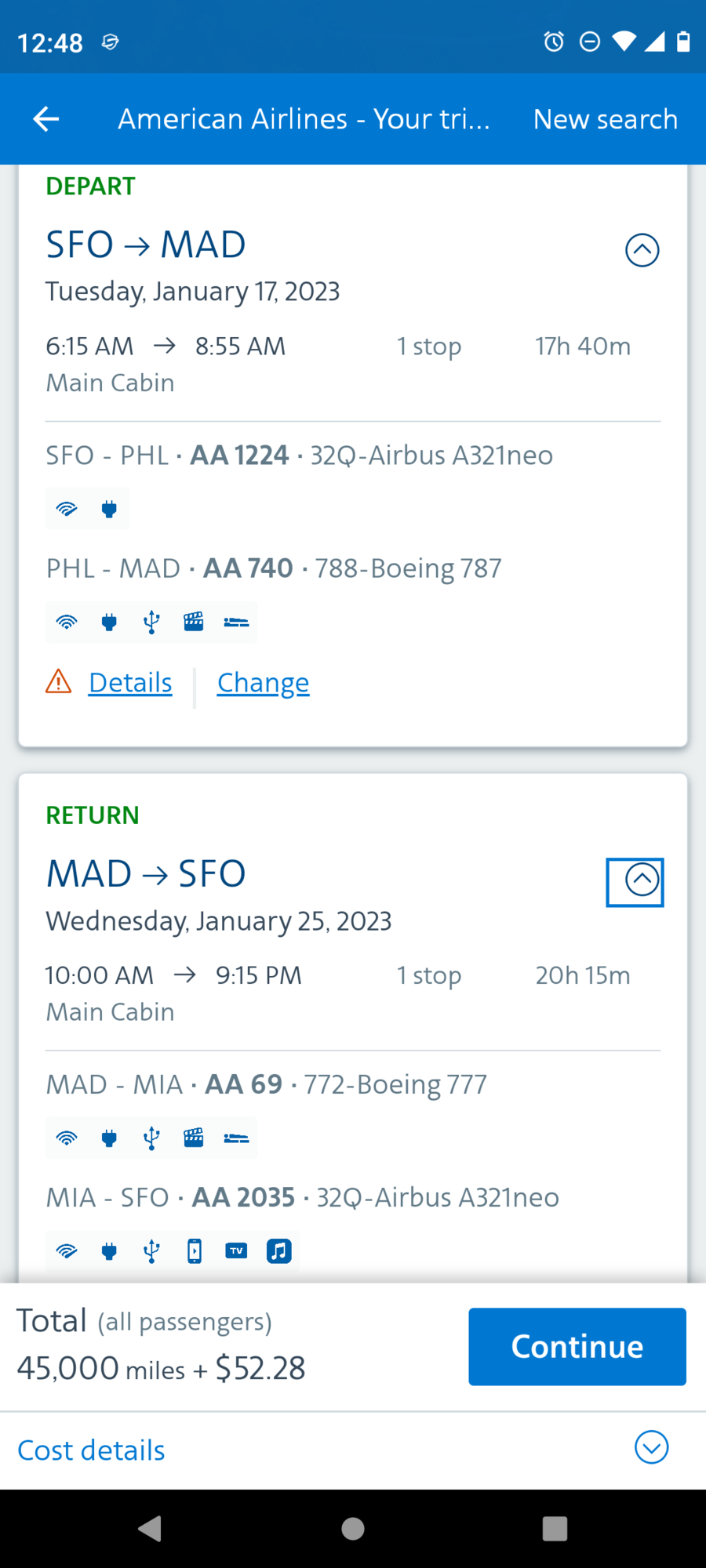Expand the Cost details chevron
This screenshot has width=706, height=1568.
point(651,1447)
